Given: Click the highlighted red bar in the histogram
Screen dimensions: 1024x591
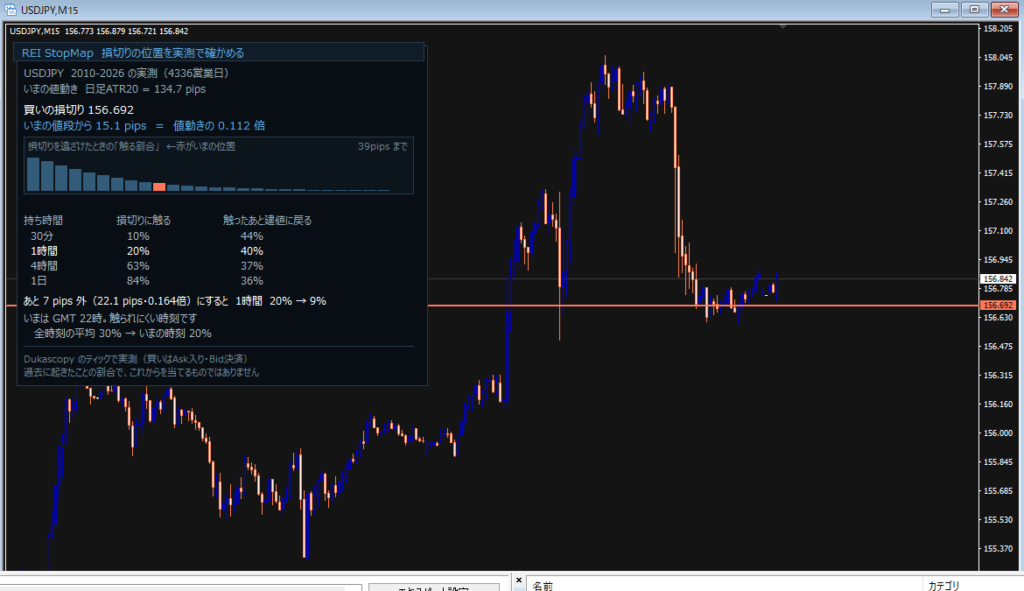Looking at the screenshot, I should tap(159, 187).
